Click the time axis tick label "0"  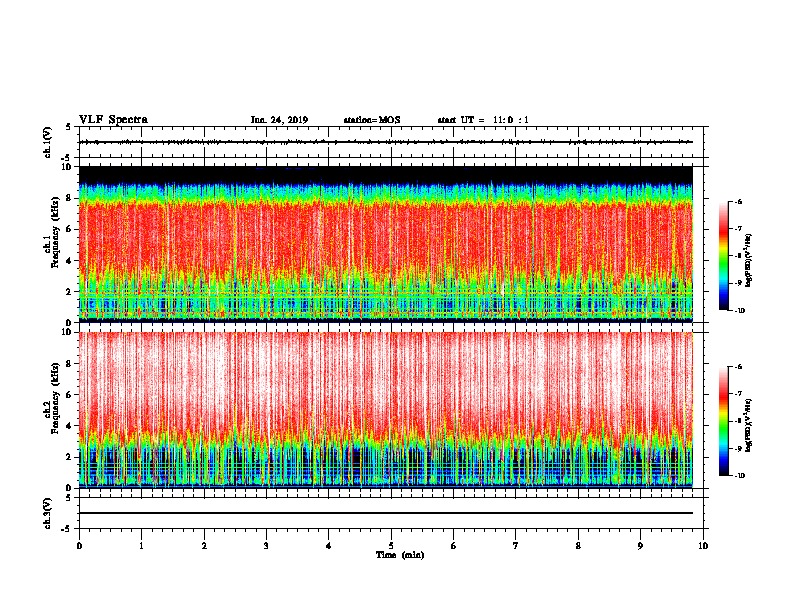point(79,546)
